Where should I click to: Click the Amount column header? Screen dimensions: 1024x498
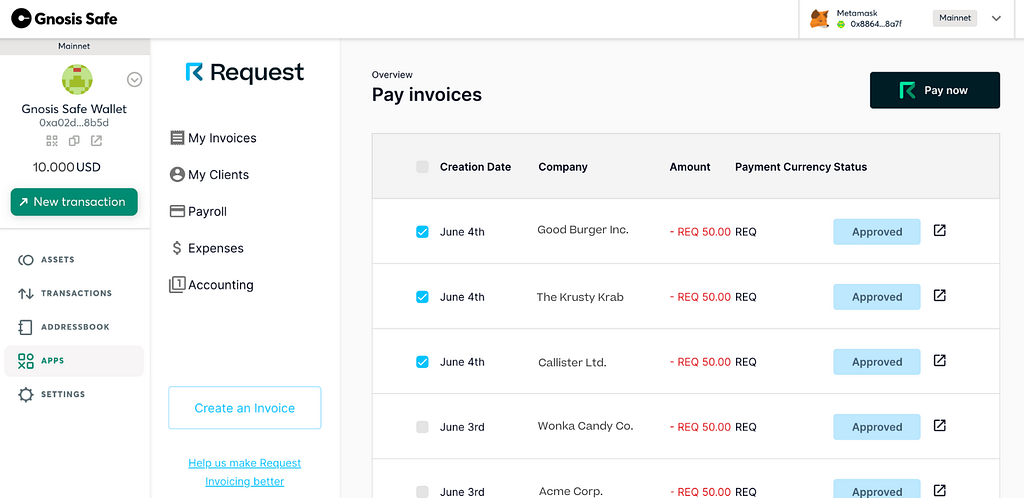(690, 167)
